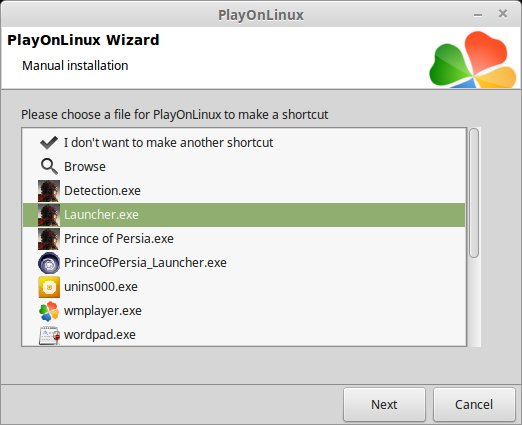
Task: Click the file list vertical scrollbar
Action: [474, 237]
